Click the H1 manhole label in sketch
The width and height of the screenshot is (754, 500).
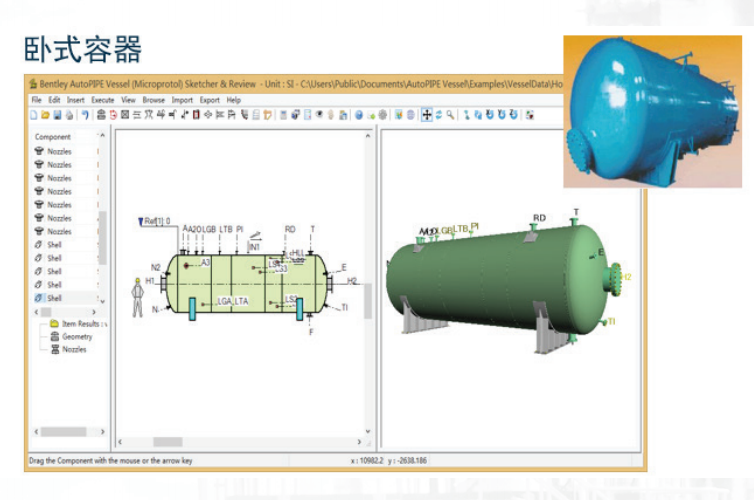[x=150, y=281]
